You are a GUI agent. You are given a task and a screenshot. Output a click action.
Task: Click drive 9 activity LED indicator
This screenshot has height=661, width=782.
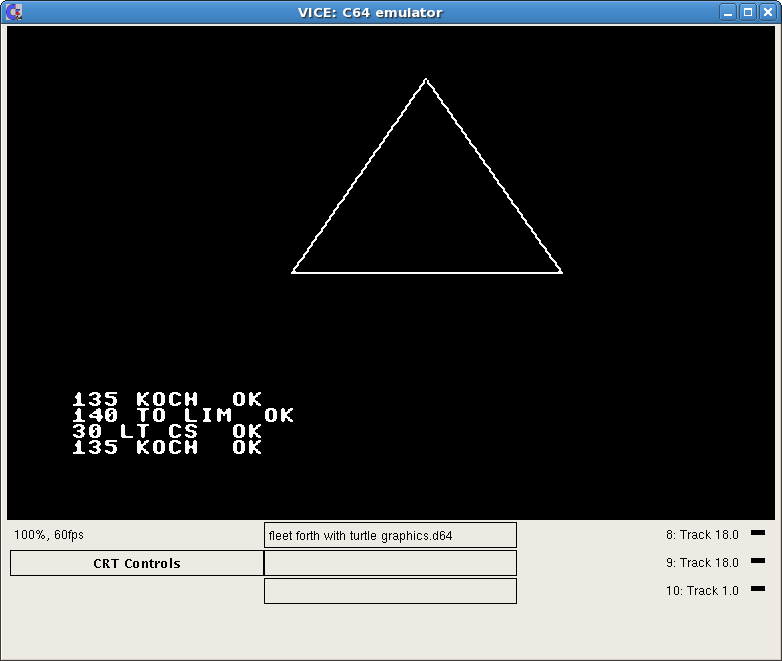click(757, 561)
